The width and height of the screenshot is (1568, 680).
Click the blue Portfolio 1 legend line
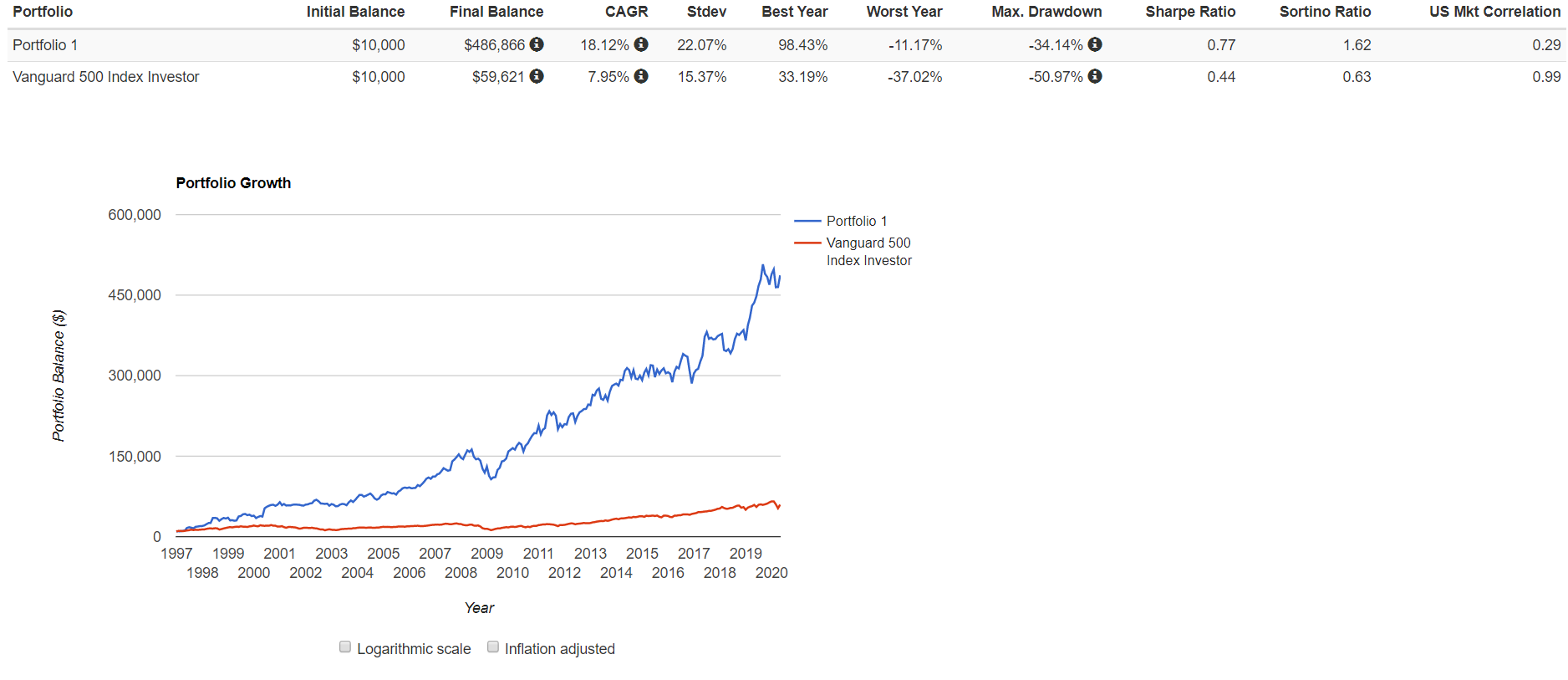click(x=807, y=221)
